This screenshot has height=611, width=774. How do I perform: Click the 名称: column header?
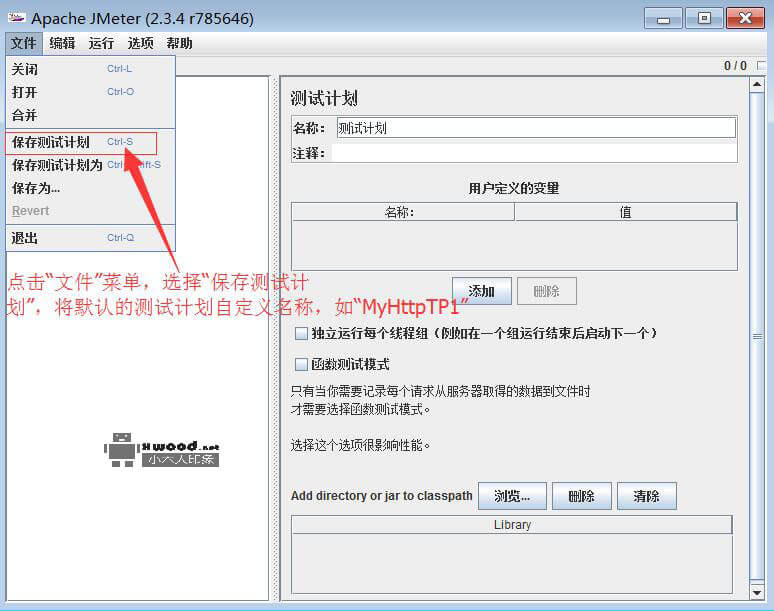403,212
